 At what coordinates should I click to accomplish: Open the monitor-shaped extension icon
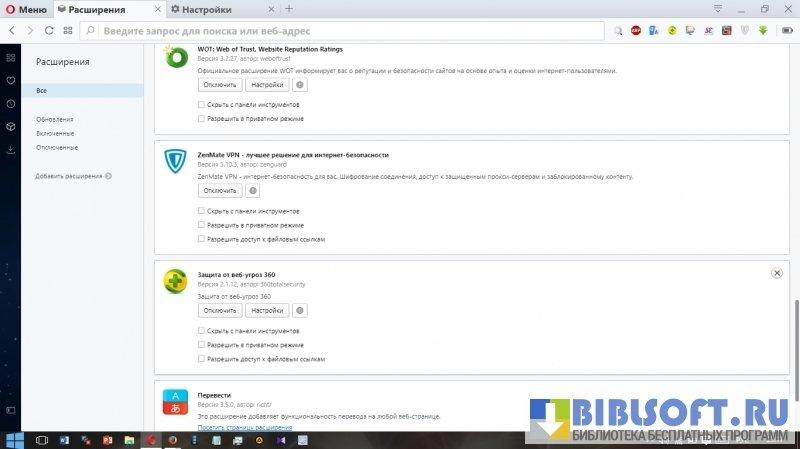click(690, 31)
